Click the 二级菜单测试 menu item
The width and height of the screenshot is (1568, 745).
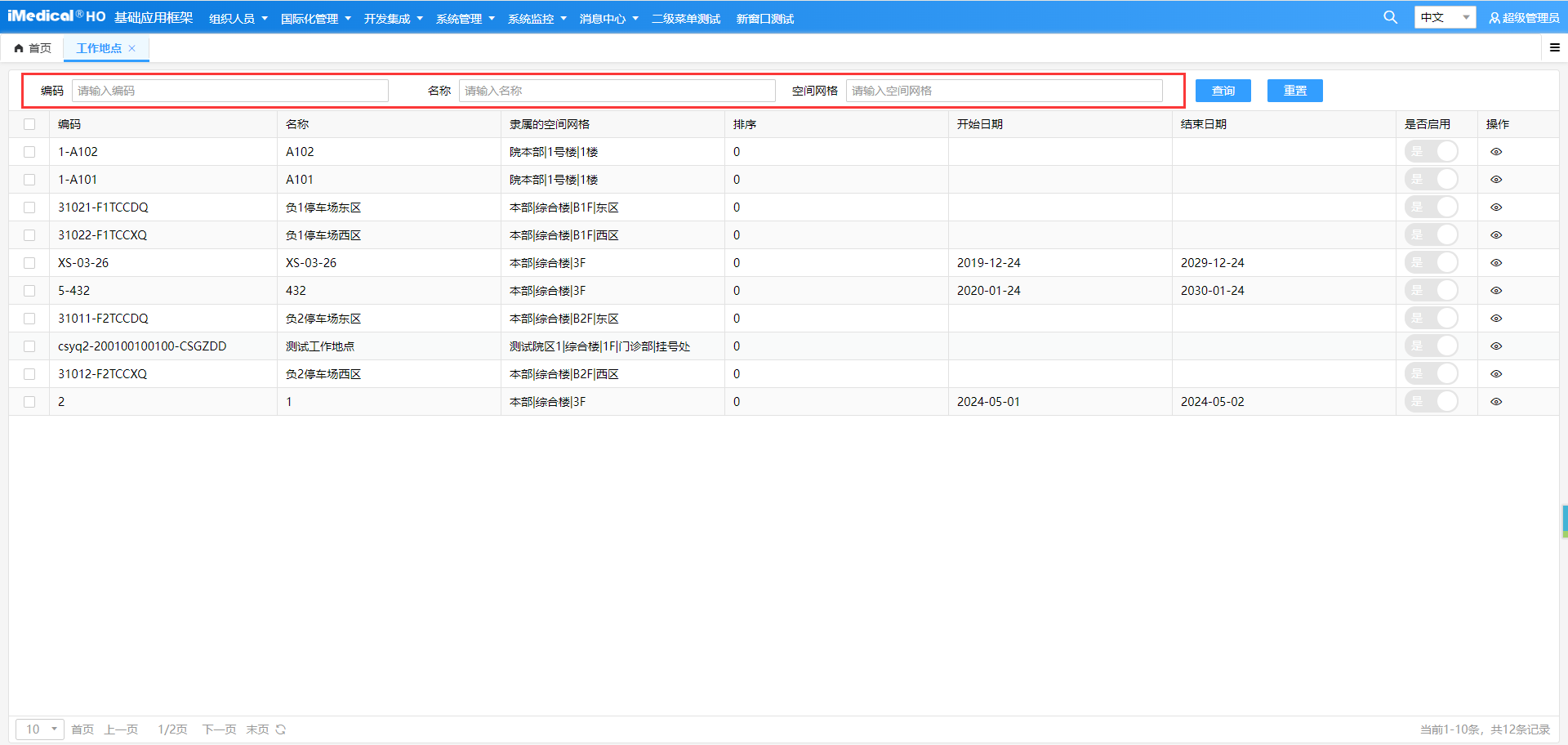tap(685, 19)
